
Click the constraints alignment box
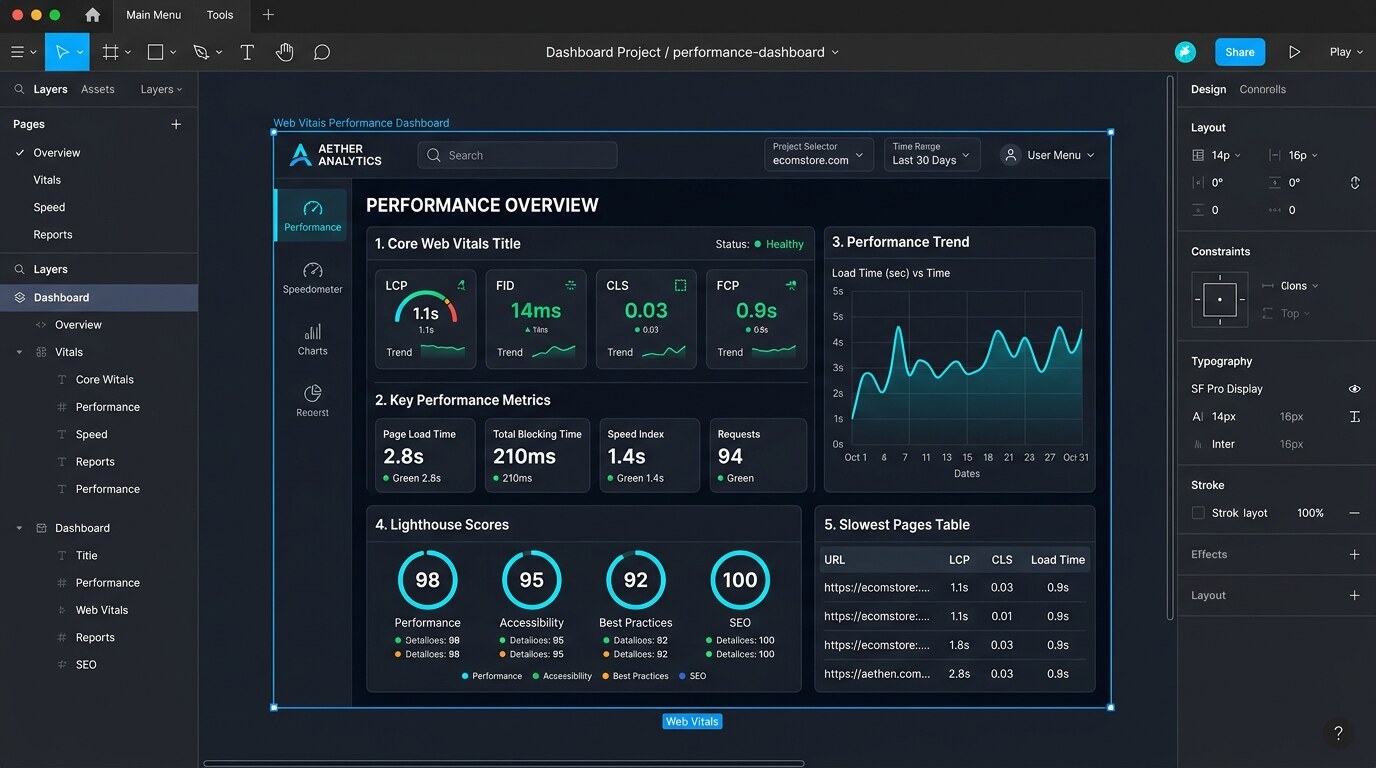coord(1220,299)
